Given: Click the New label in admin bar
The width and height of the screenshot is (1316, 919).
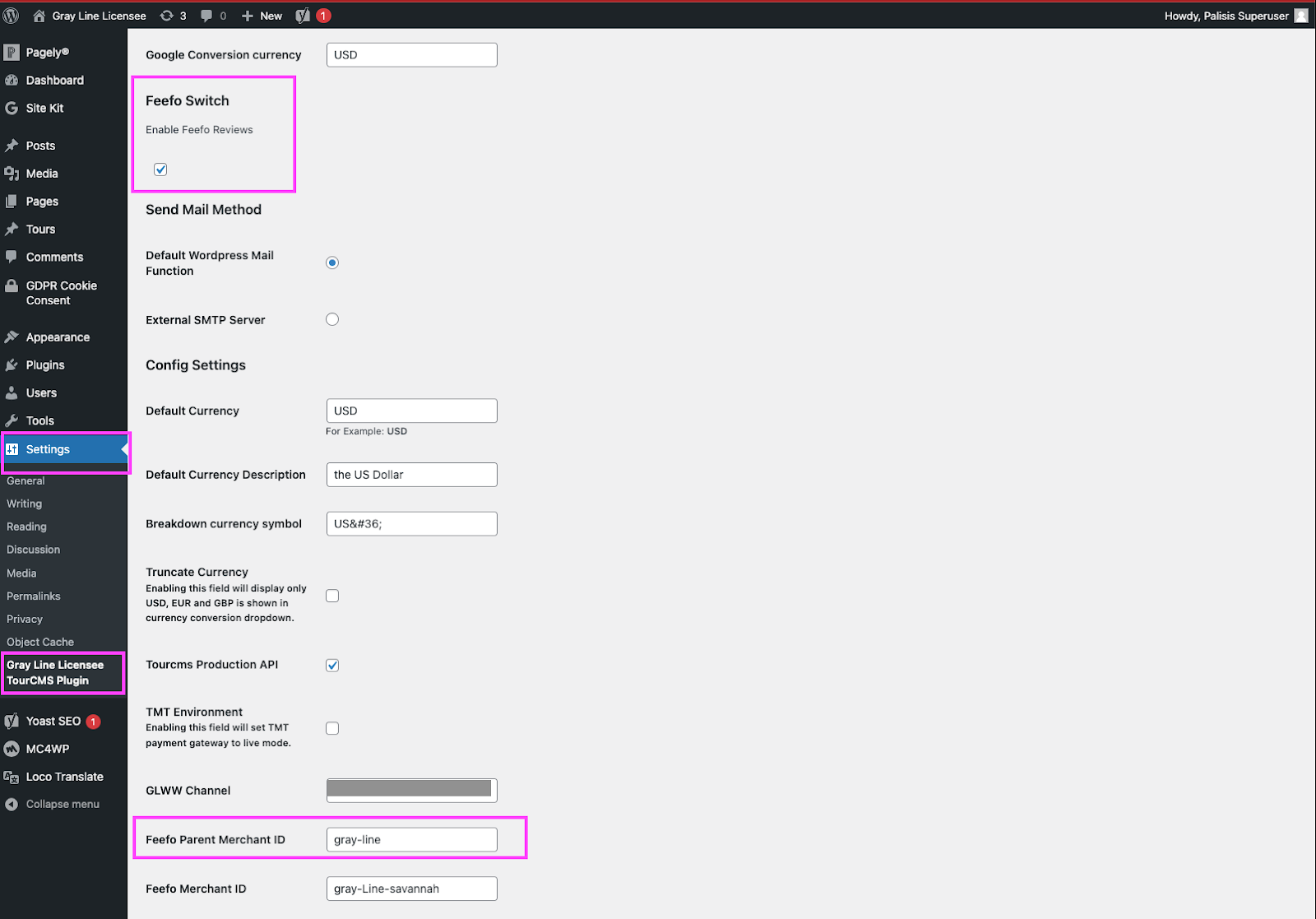Looking at the screenshot, I should [271, 16].
